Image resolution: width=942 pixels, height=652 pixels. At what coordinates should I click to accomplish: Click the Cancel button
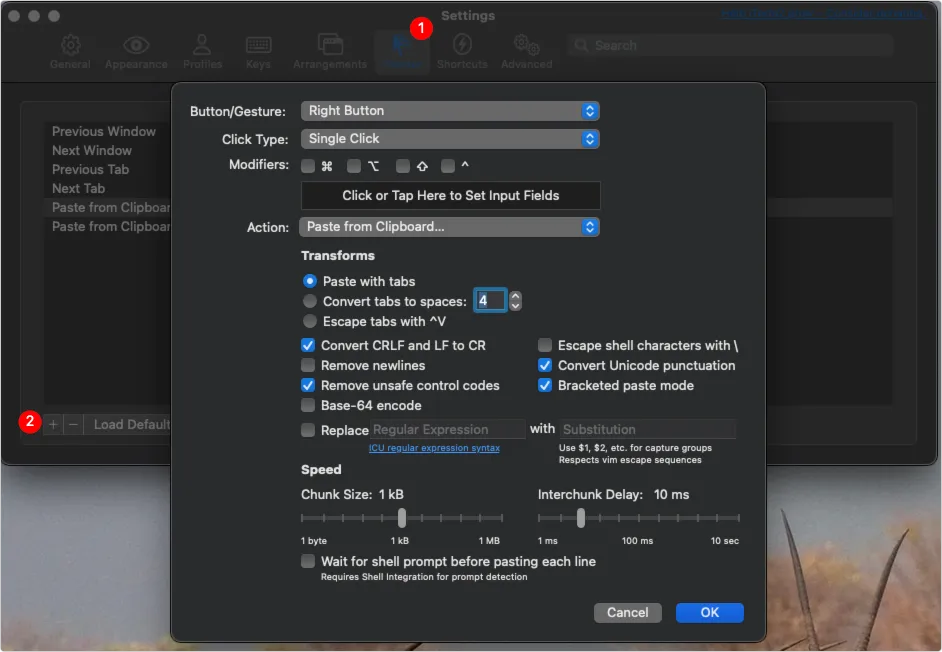click(x=627, y=612)
